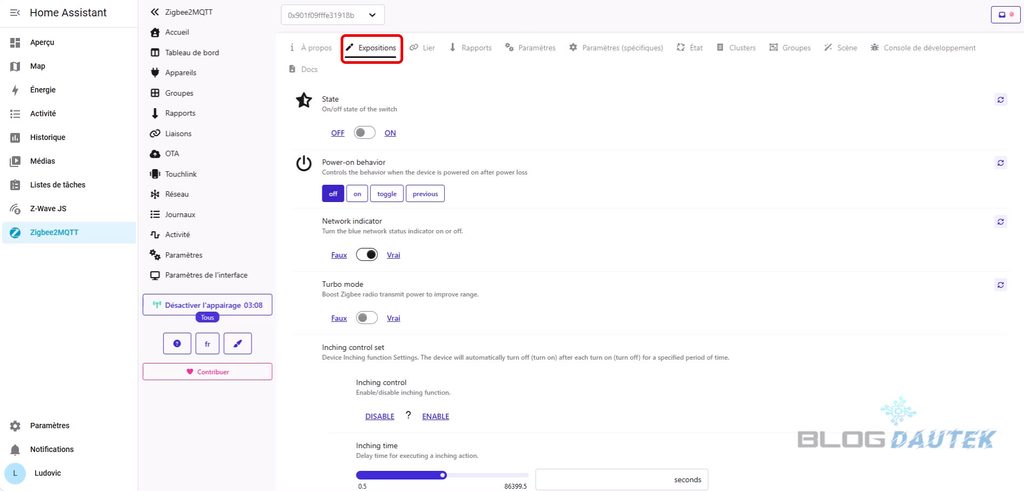
Task: Open the À propos tab
Action: 310,48
